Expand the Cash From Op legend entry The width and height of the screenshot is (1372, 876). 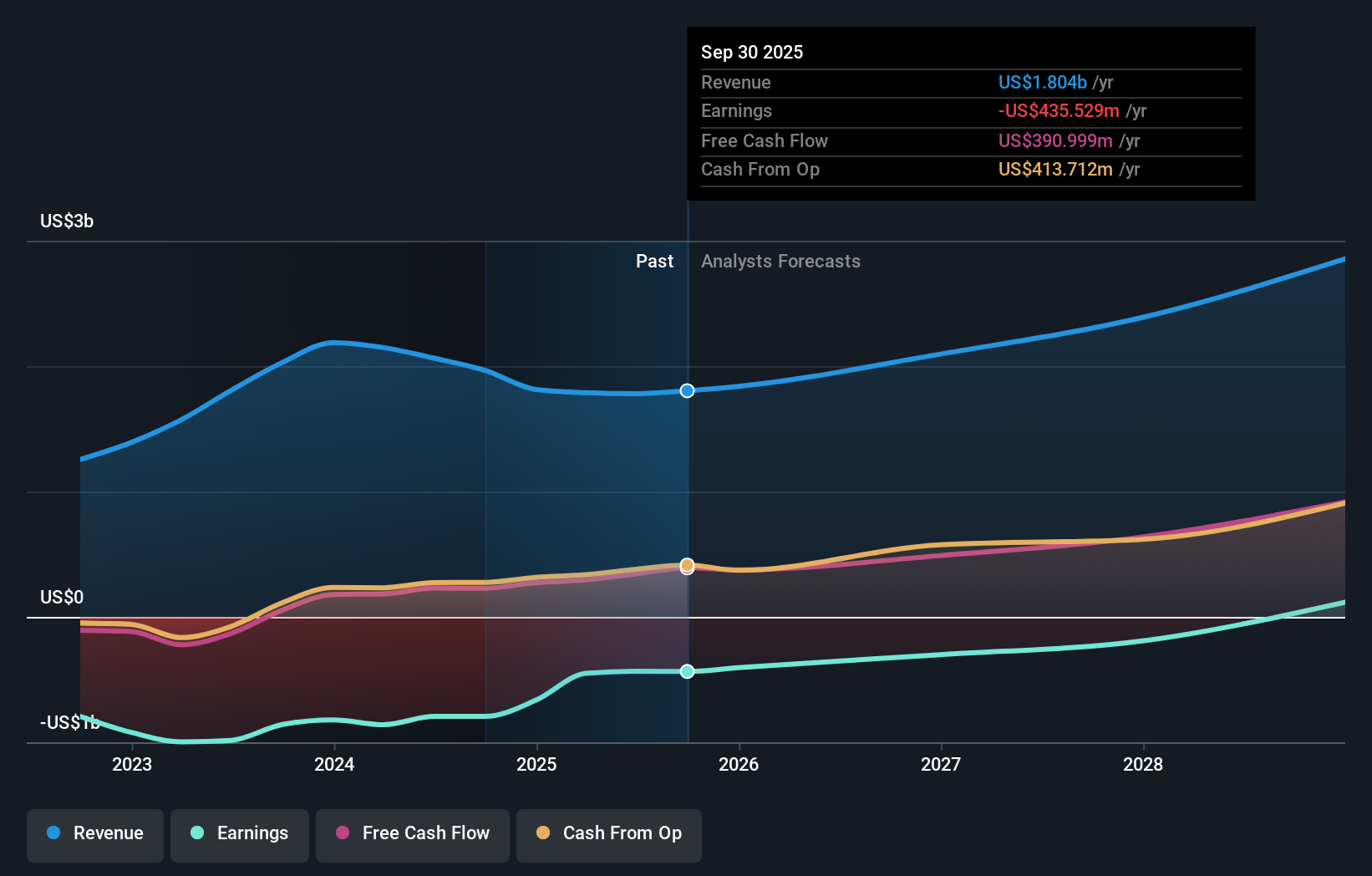pos(608,833)
